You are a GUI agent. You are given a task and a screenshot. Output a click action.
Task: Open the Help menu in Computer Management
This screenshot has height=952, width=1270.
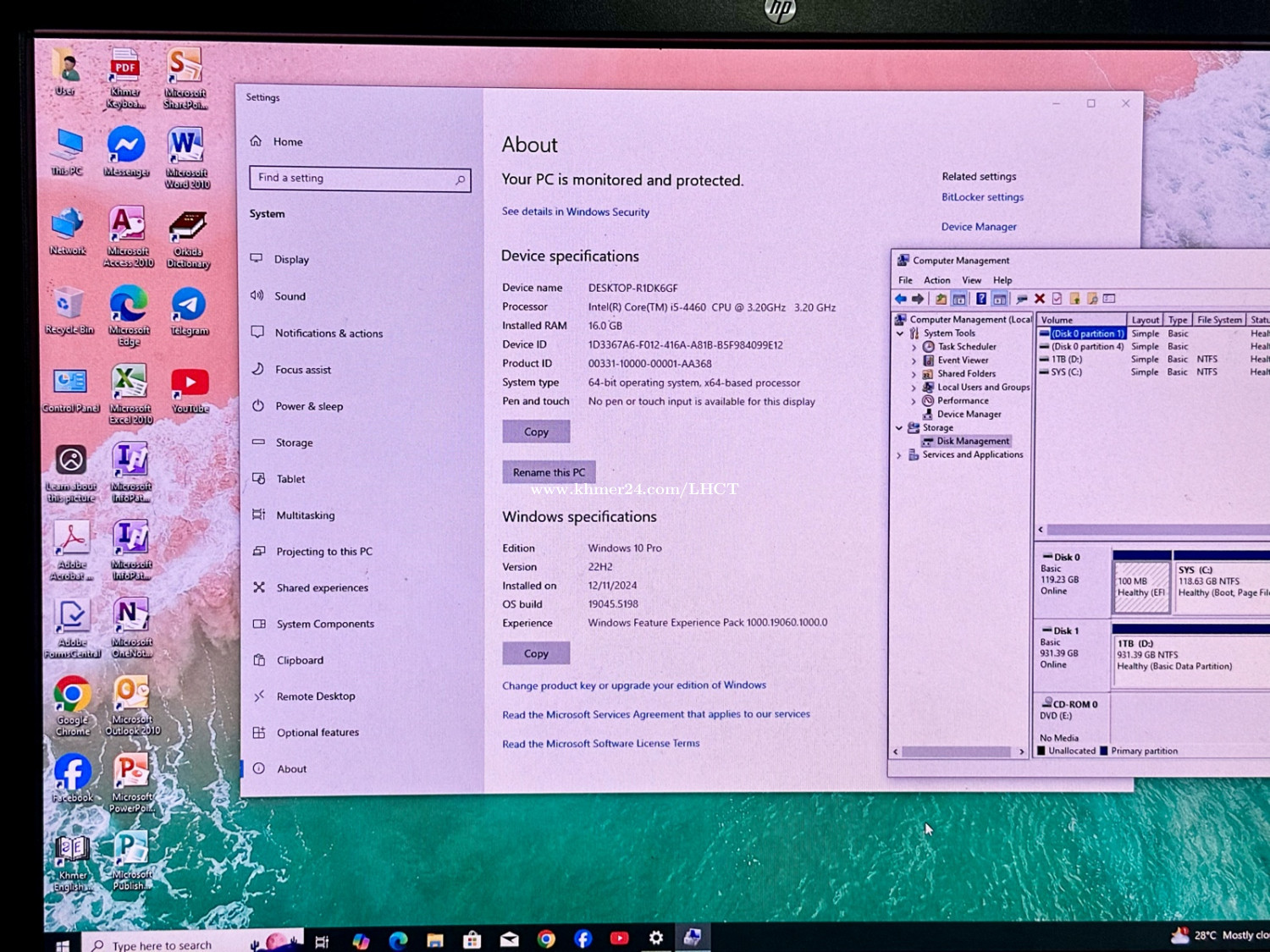1002,280
